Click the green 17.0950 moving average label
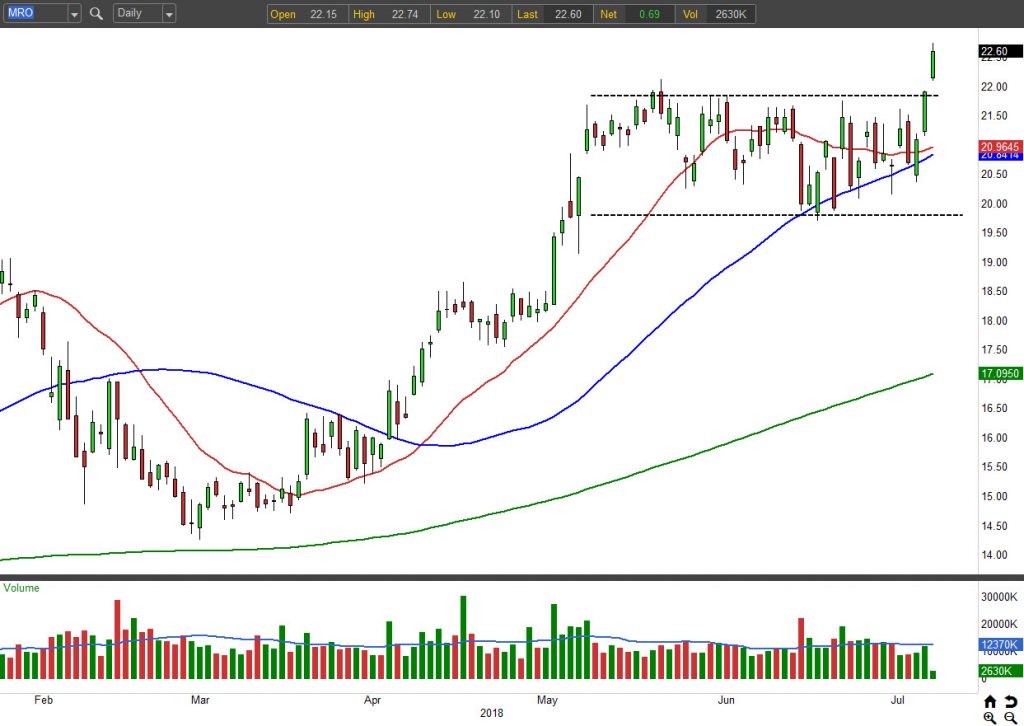Screen dimensions: 1024x726 pyautogui.click(x=1000, y=374)
